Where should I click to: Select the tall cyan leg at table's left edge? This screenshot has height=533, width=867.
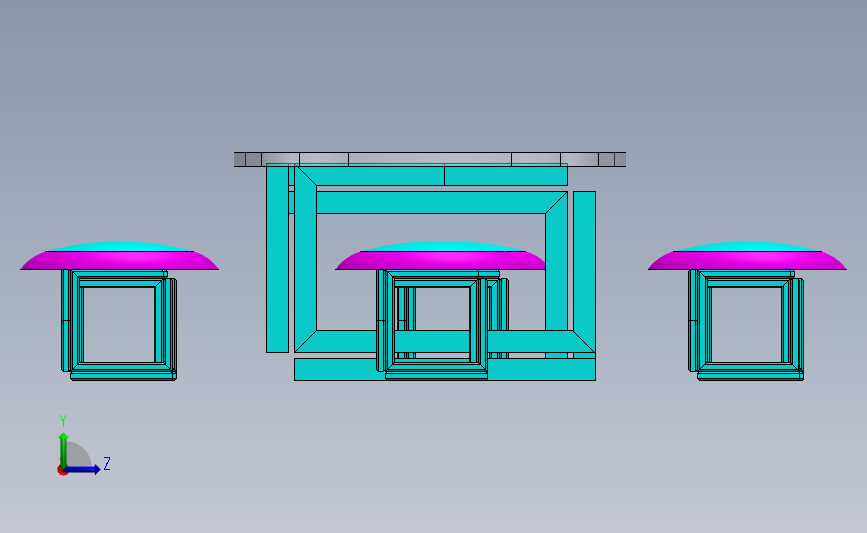(277, 258)
